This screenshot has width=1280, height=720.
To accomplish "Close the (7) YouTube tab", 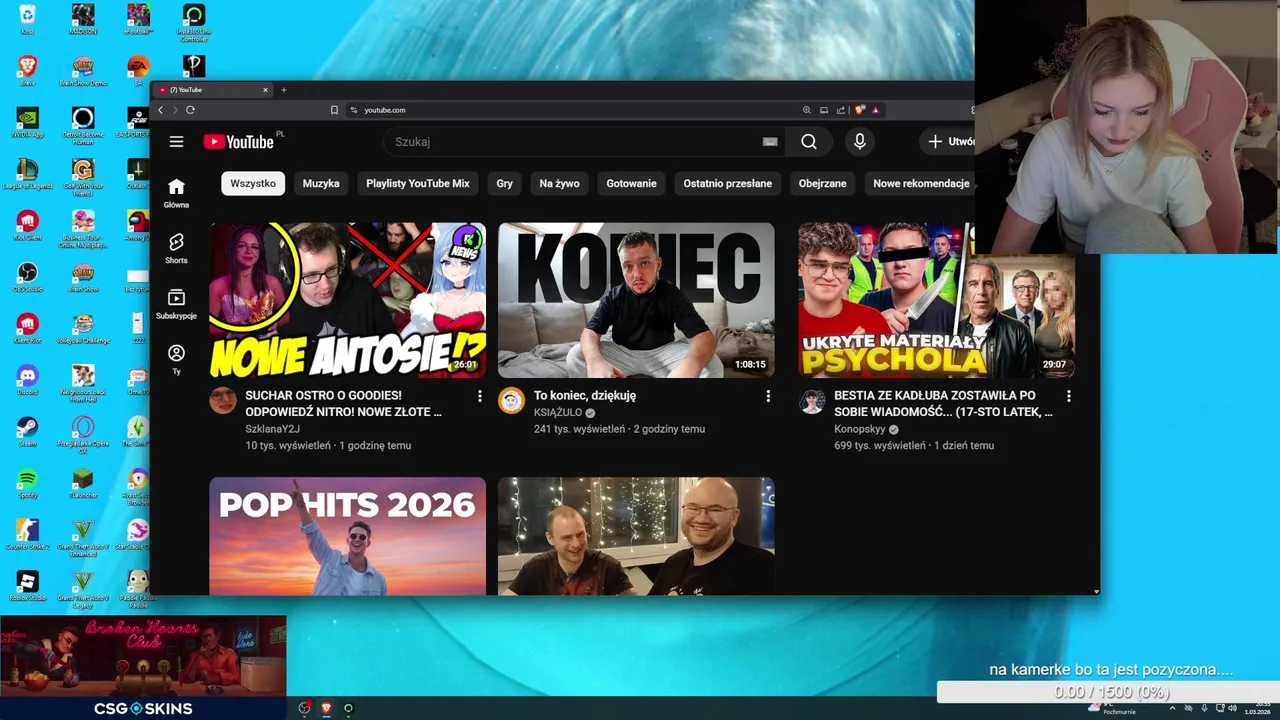I will point(265,90).
